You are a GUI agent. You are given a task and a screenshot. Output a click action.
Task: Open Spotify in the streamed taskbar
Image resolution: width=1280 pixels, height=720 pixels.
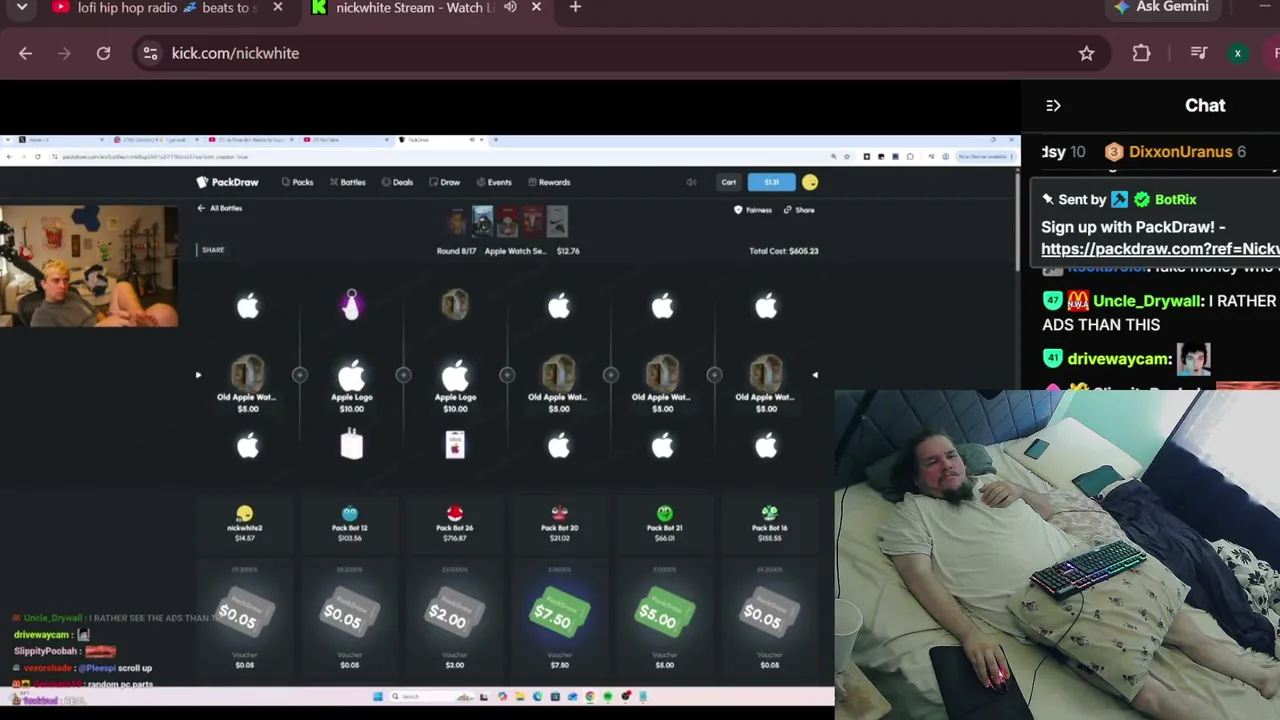click(608, 696)
